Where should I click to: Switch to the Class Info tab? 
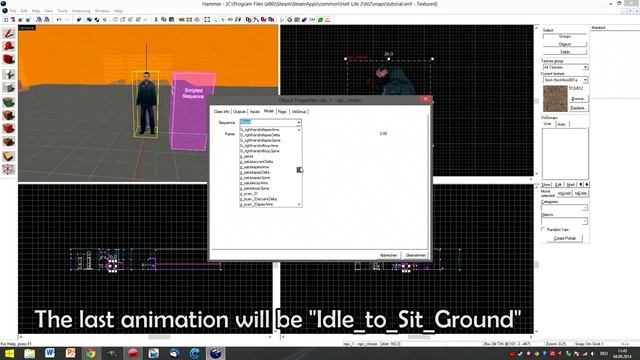222,111
